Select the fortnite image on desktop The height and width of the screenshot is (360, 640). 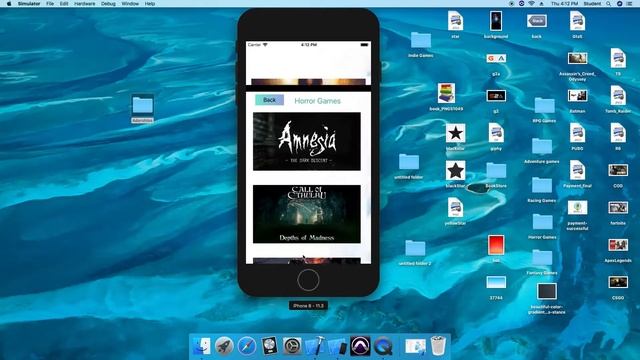click(x=618, y=208)
